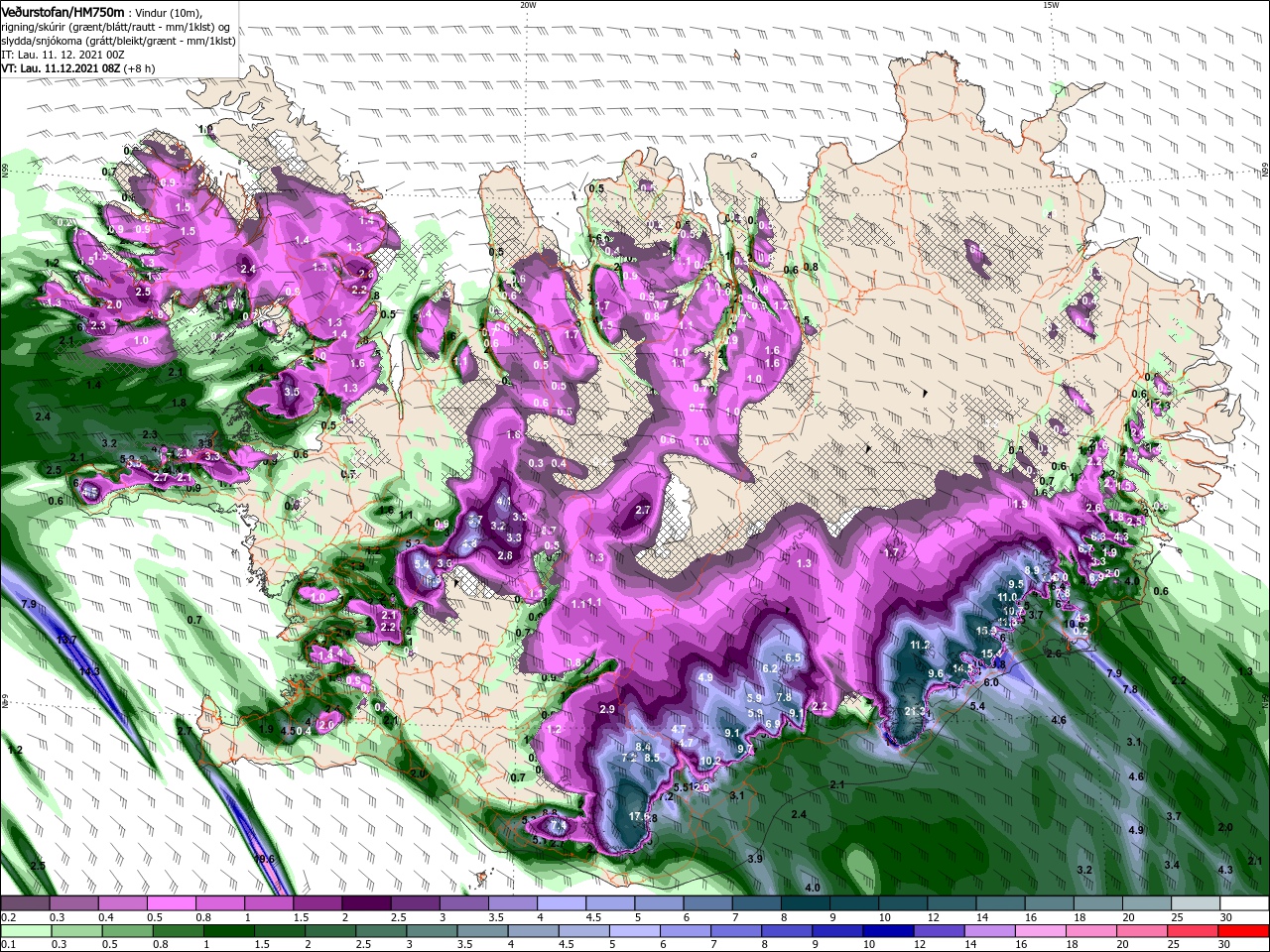1270x952 pixels.
Task: Pick the pale green swatch starting at 0.1
Action: [25, 931]
